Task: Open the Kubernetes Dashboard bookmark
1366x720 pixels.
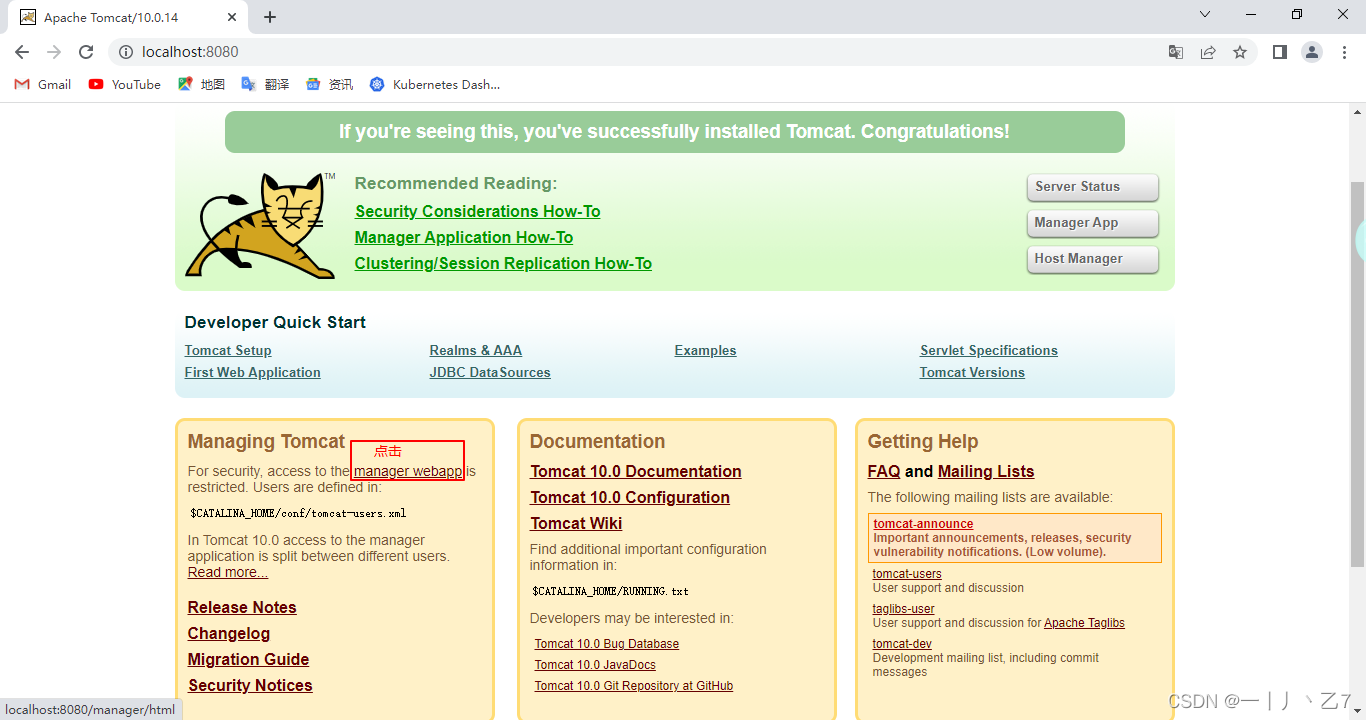Action: click(x=435, y=84)
